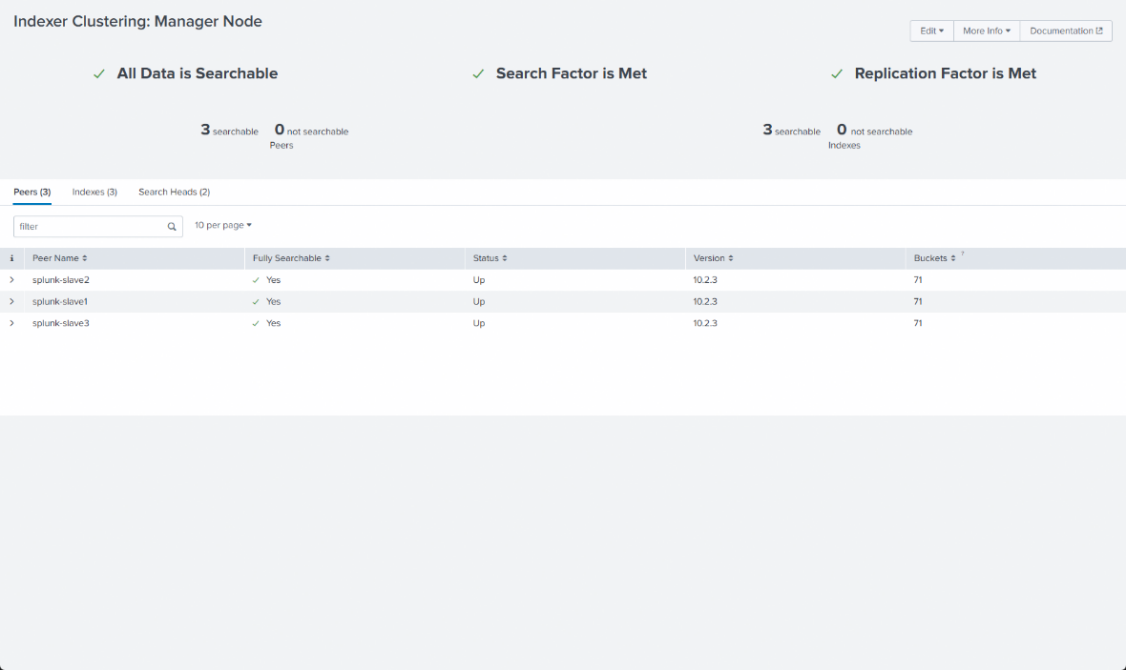
Task: Click the 3 searchable Indexes count
Action: [791, 130]
